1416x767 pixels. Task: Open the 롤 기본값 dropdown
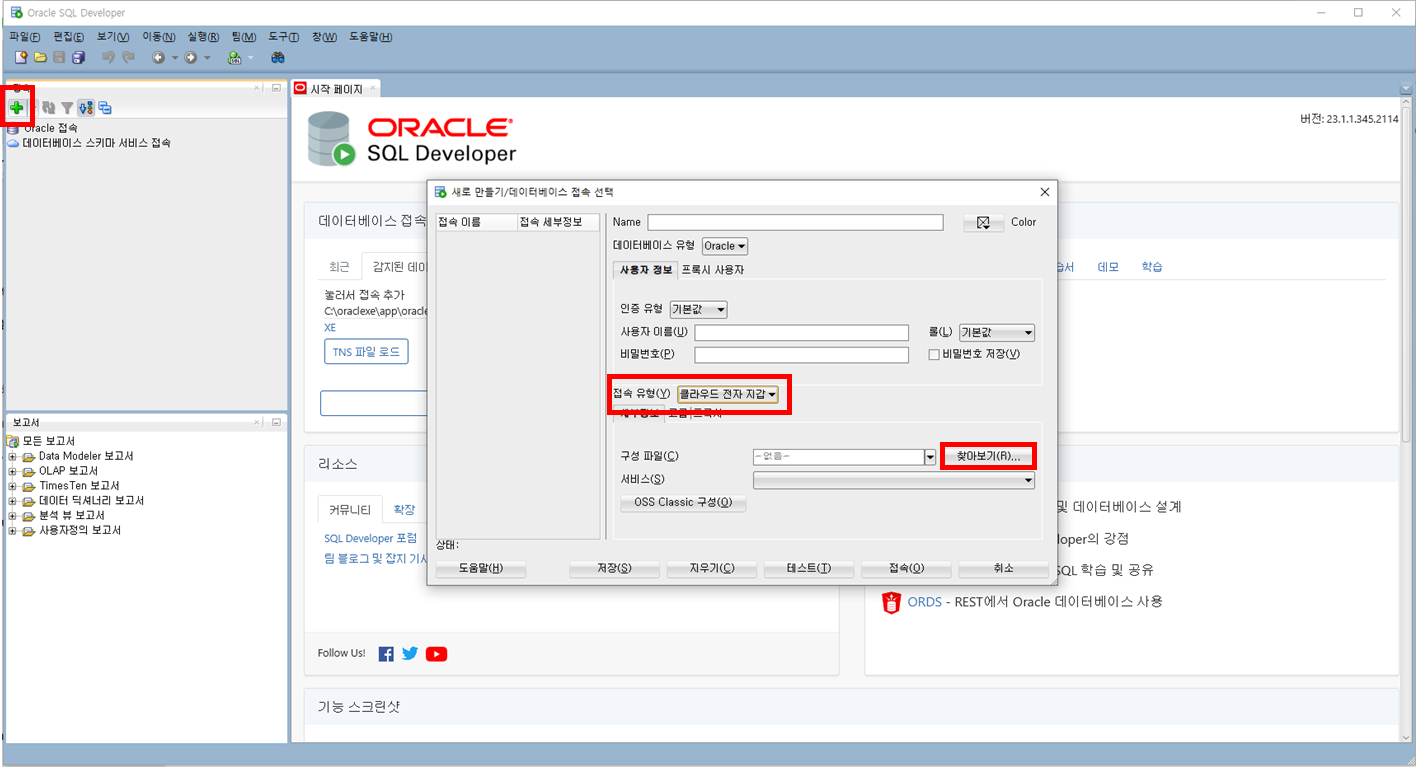point(997,332)
